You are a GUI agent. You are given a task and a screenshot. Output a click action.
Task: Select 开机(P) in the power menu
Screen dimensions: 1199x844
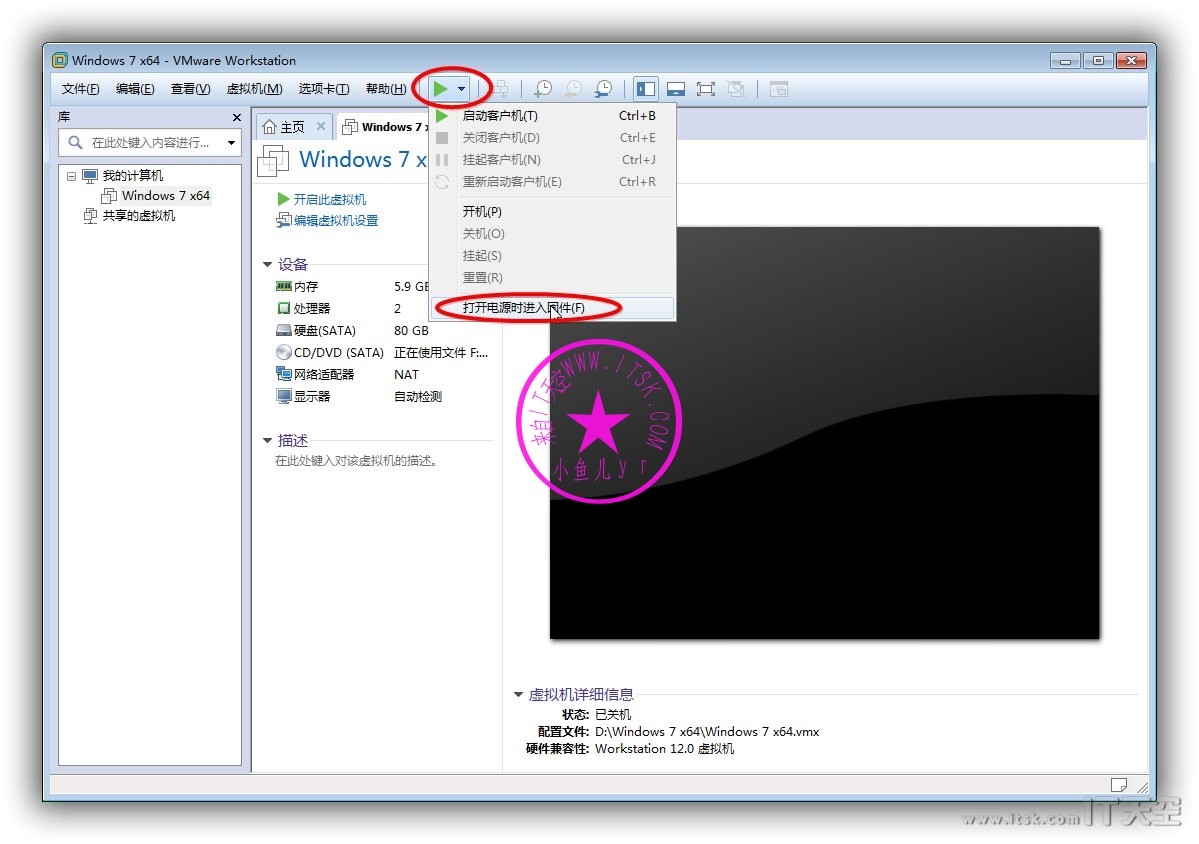pos(482,212)
